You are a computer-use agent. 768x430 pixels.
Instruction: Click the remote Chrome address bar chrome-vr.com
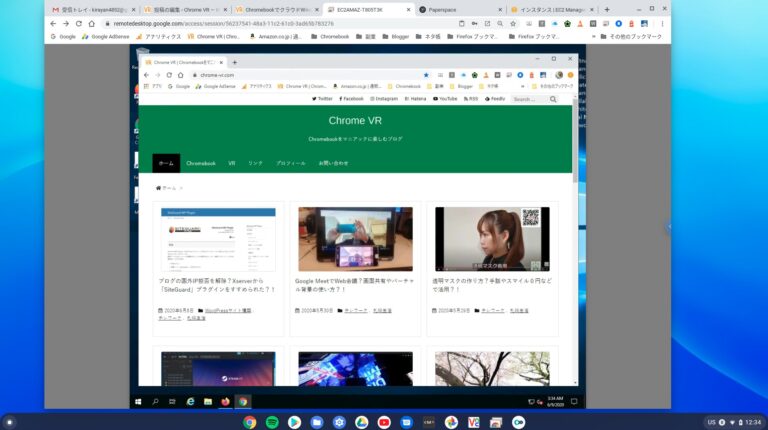(x=304, y=75)
